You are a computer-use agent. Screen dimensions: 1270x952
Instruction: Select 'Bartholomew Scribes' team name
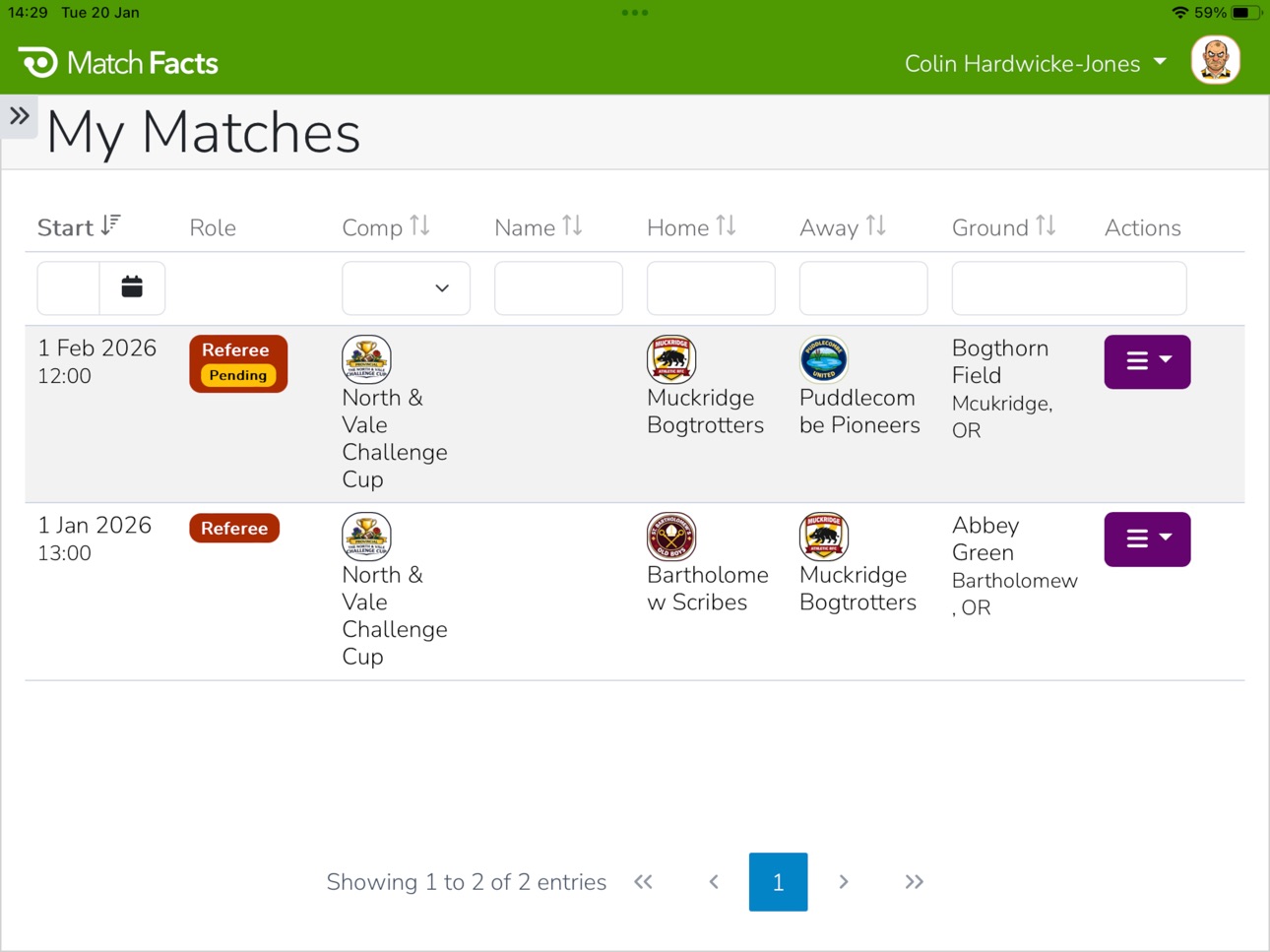707,589
